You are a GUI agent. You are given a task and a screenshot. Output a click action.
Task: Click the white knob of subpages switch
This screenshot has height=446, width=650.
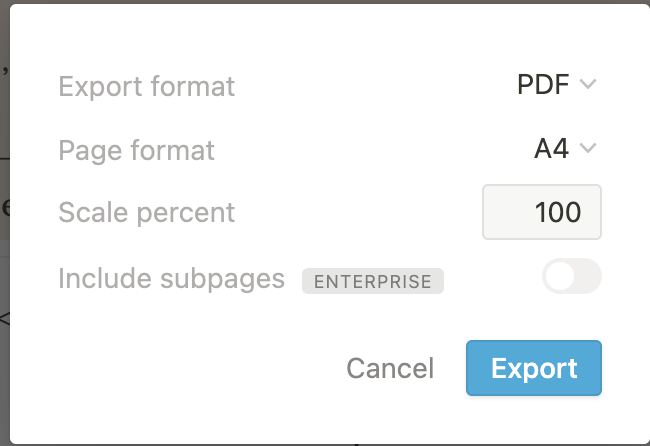pos(560,277)
